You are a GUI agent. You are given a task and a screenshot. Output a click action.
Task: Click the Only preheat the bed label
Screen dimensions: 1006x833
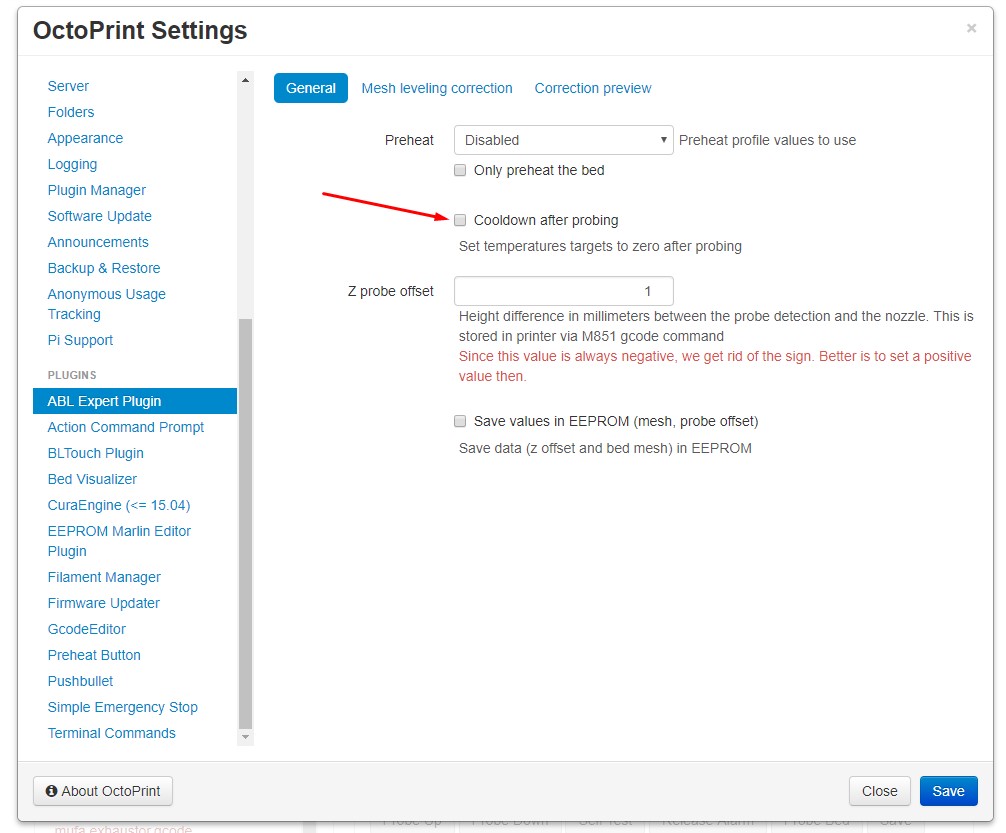[x=539, y=170]
